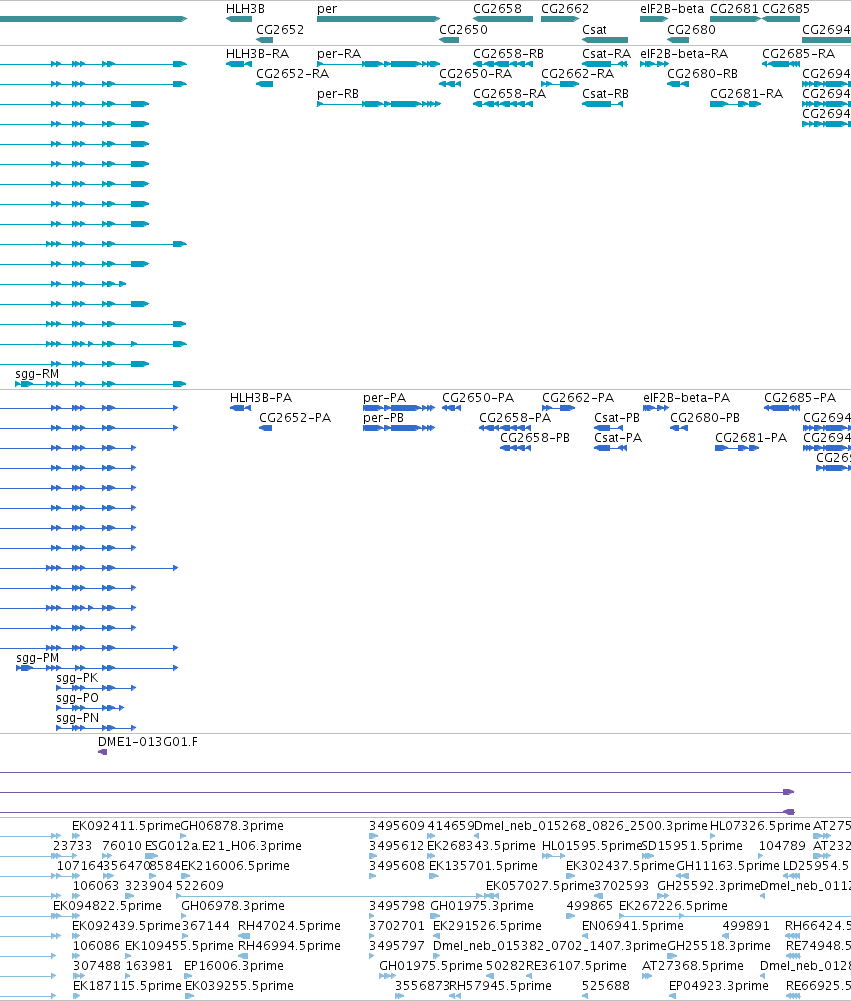Viewport: 851px width, 1001px height.
Task: Select EST EP04923.3prime
Action: pos(719,986)
